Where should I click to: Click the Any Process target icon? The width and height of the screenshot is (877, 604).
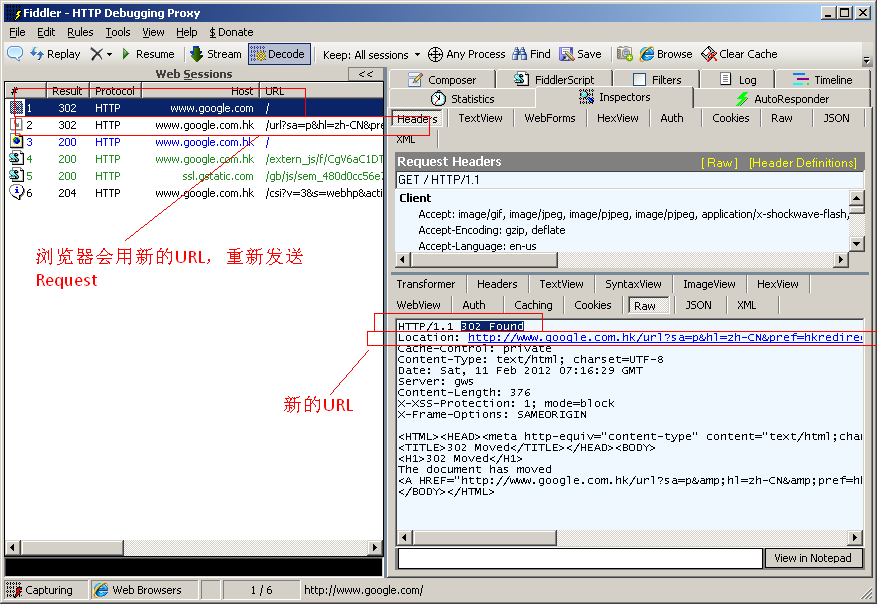point(436,54)
